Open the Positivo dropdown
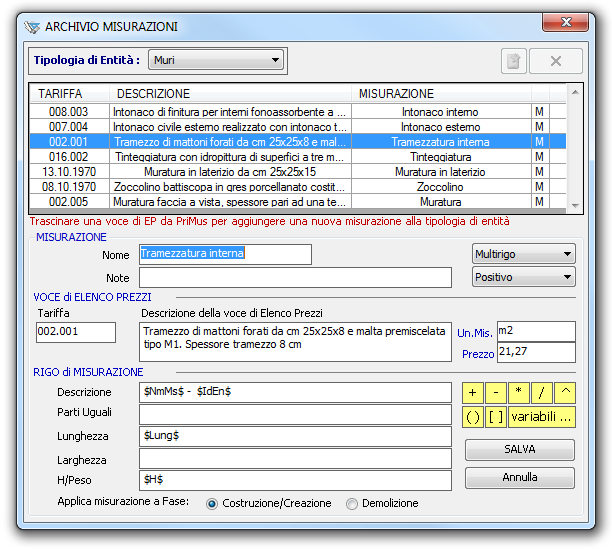612x549 pixels. [523, 277]
